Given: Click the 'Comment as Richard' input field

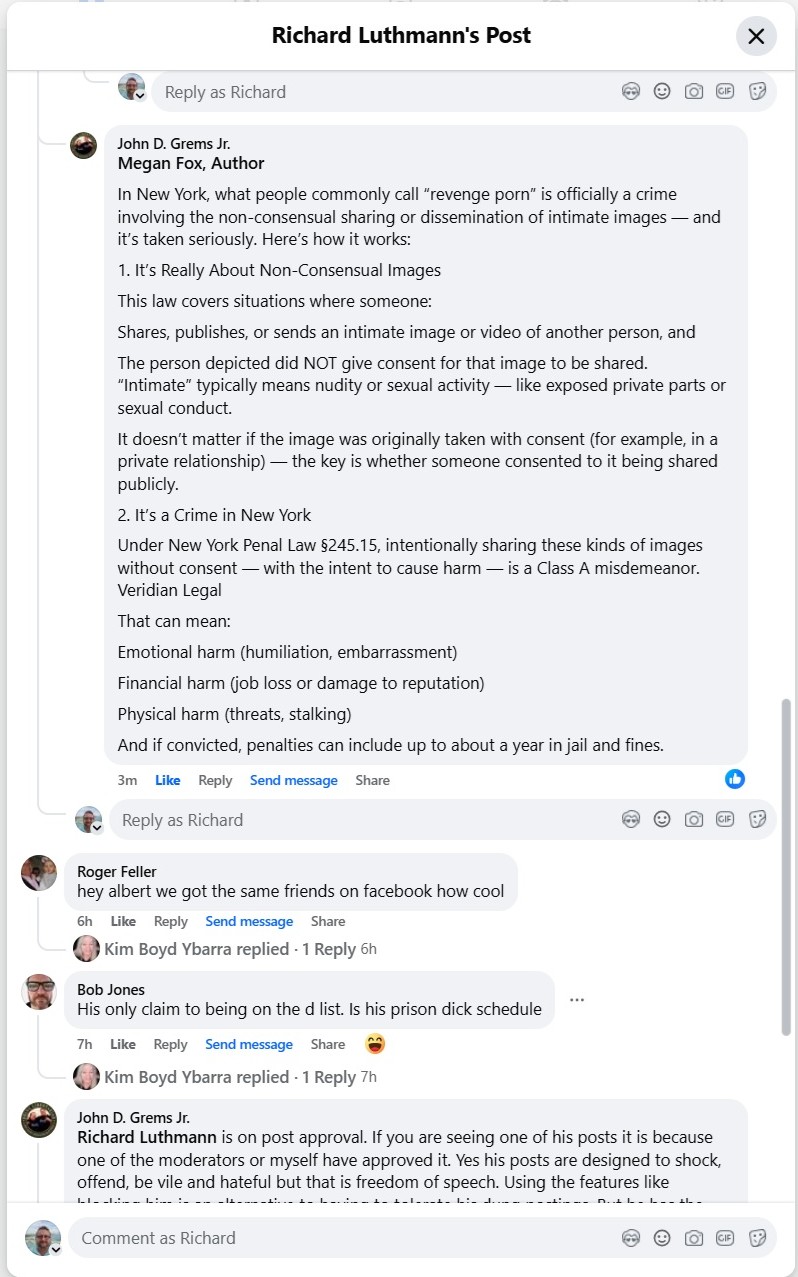Looking at the screenshot, I should [x=340, y=1238].
